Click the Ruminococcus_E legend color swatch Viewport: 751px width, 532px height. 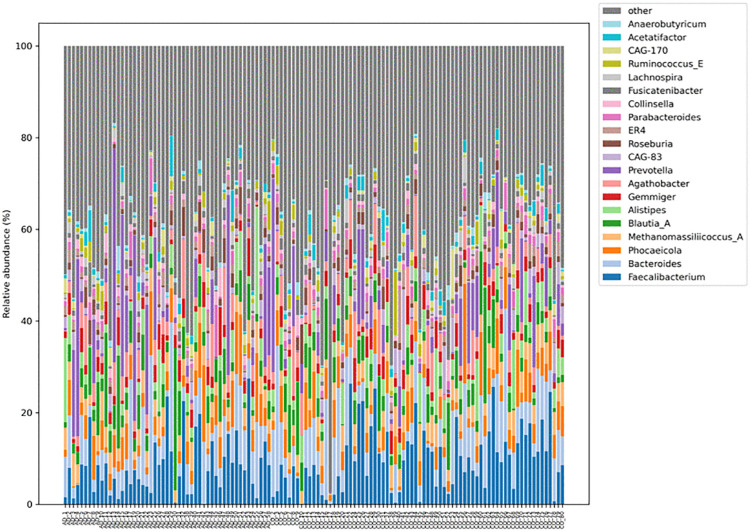(612, 64)
